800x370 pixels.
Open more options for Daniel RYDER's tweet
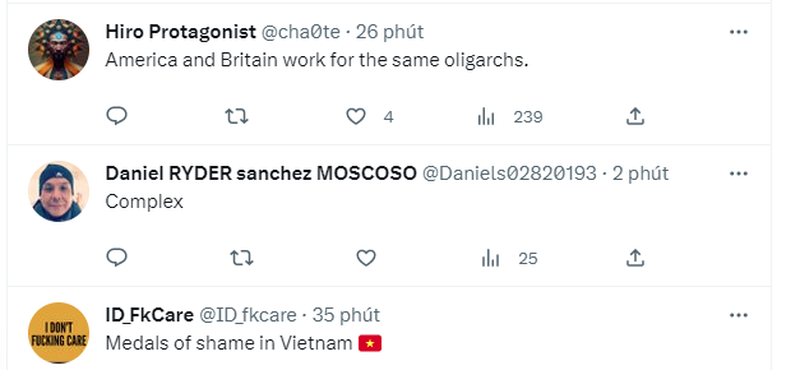click(x=738, y=174)
